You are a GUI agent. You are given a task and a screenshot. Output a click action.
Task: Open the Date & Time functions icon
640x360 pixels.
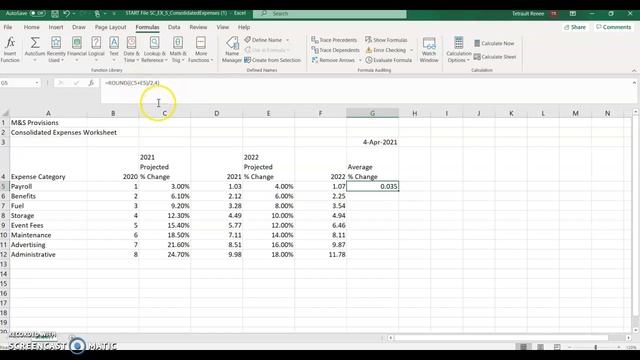coord(131,42)
